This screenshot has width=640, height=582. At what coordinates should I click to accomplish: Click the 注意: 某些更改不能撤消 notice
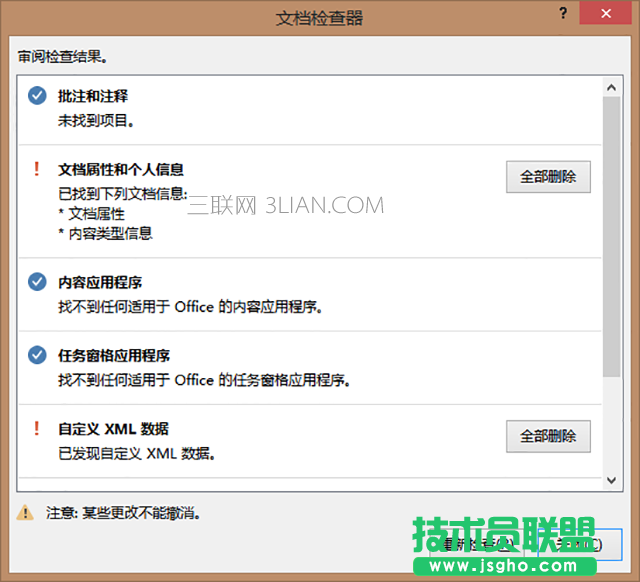(123, 513)
